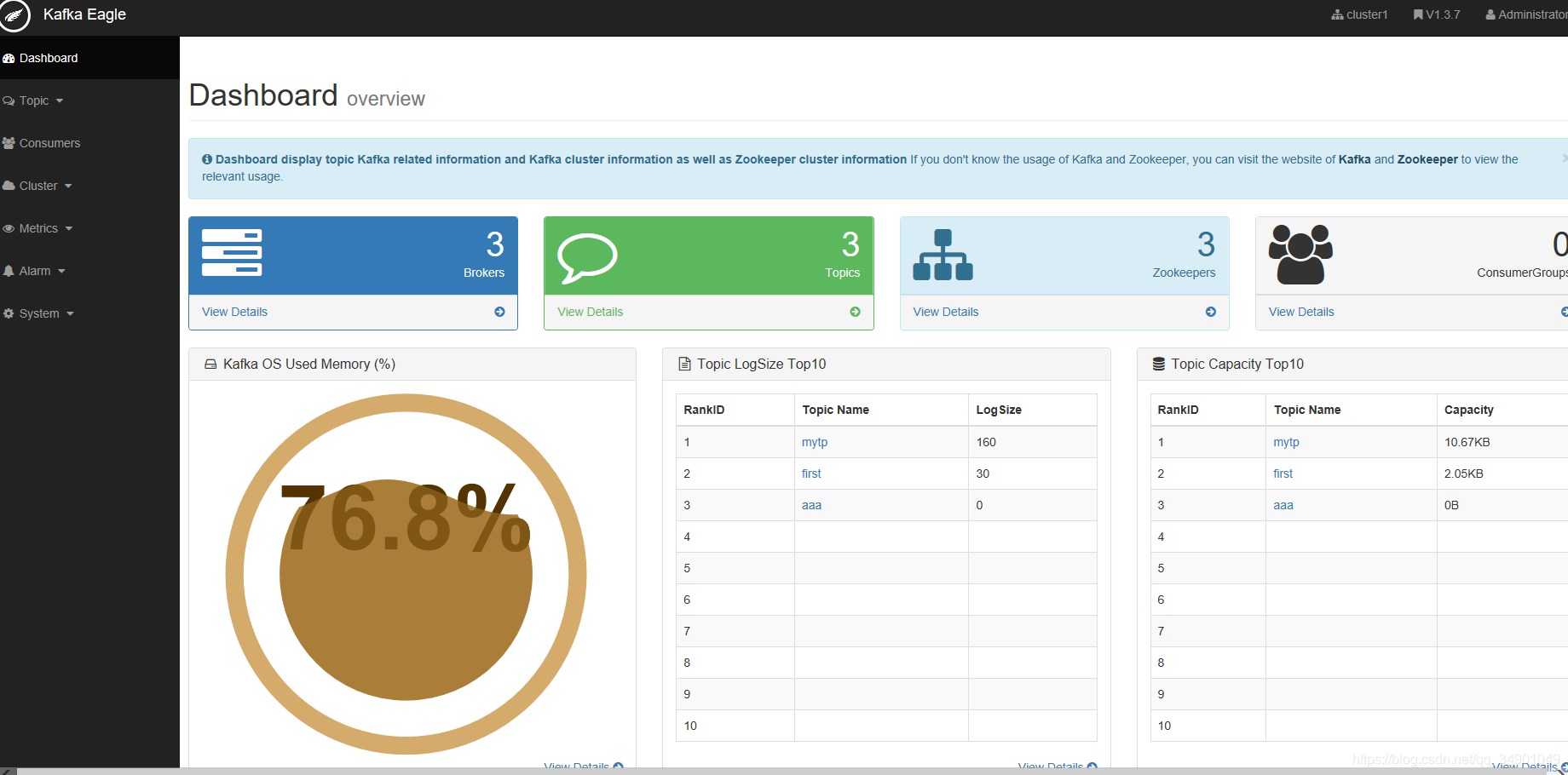Click the Cluster cloud icon in sidebar

[x=9, y=186]
